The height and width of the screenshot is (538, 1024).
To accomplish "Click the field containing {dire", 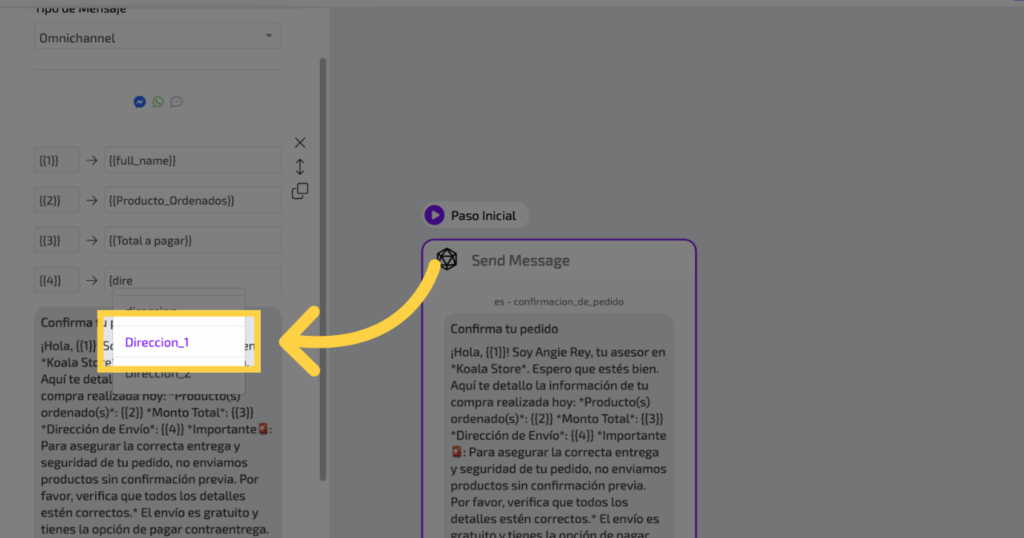I will click(192, 281).
